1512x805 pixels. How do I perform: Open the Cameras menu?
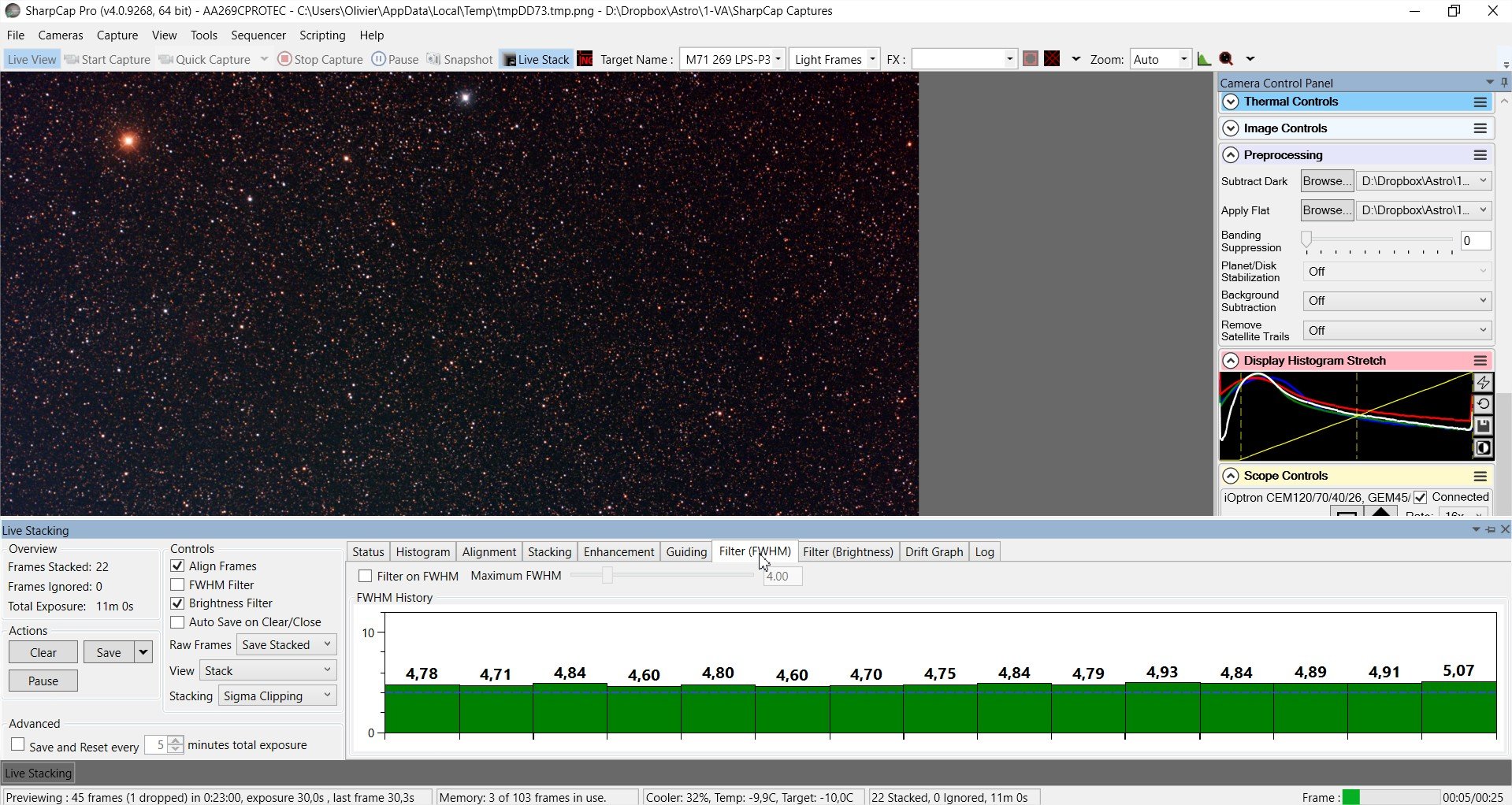click(x=61, y=35)
